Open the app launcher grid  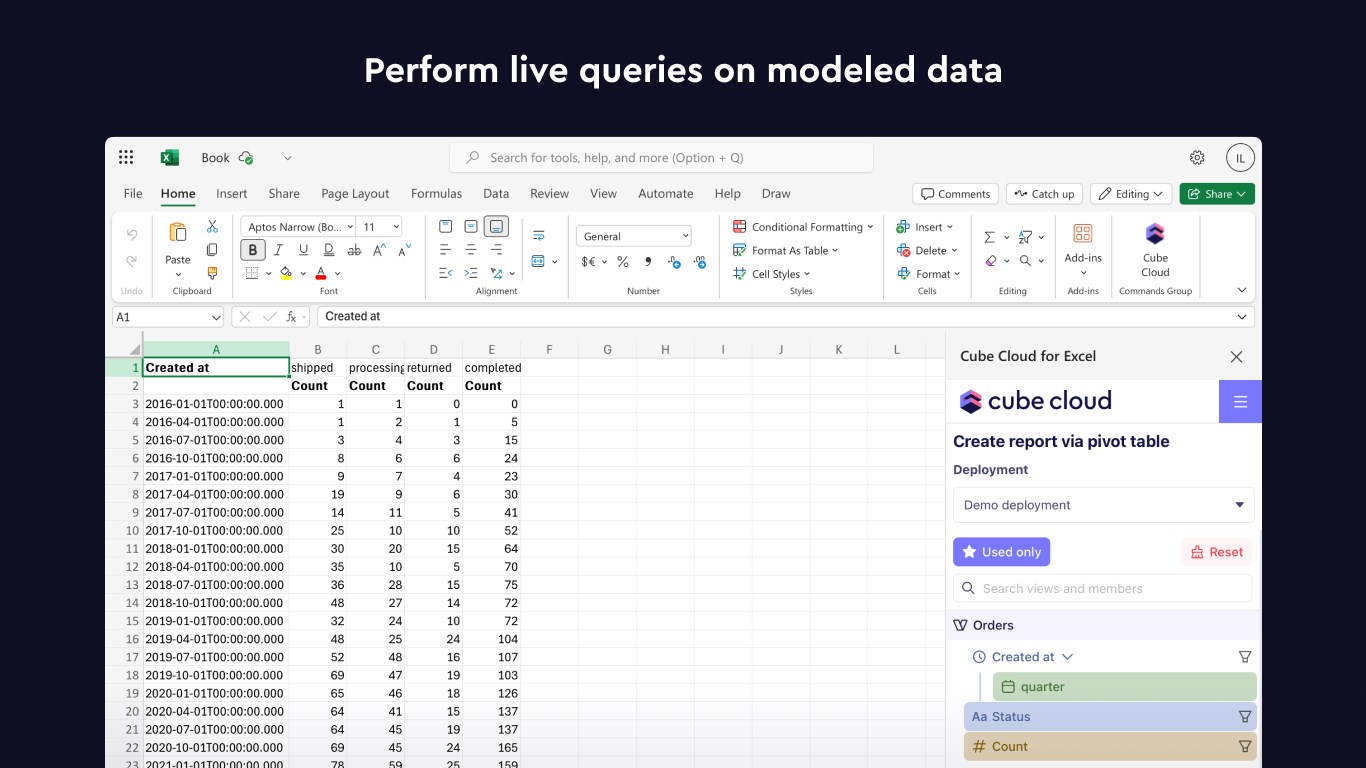click(x=126, y=158)
